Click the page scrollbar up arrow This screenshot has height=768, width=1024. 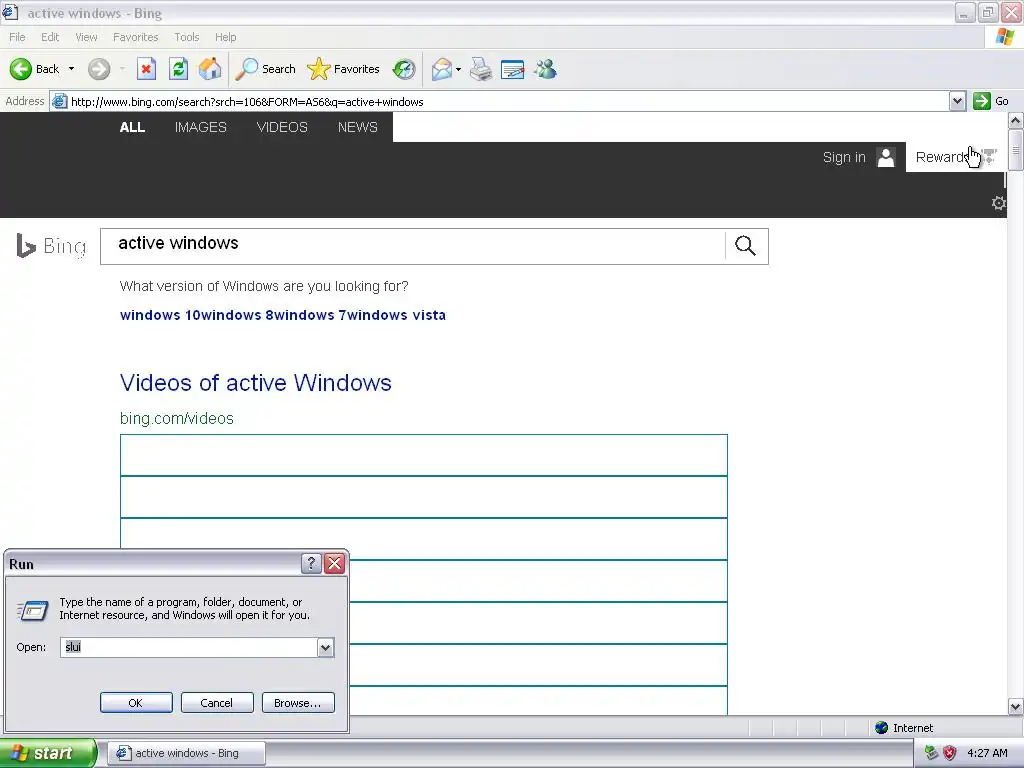point(1015,121)
